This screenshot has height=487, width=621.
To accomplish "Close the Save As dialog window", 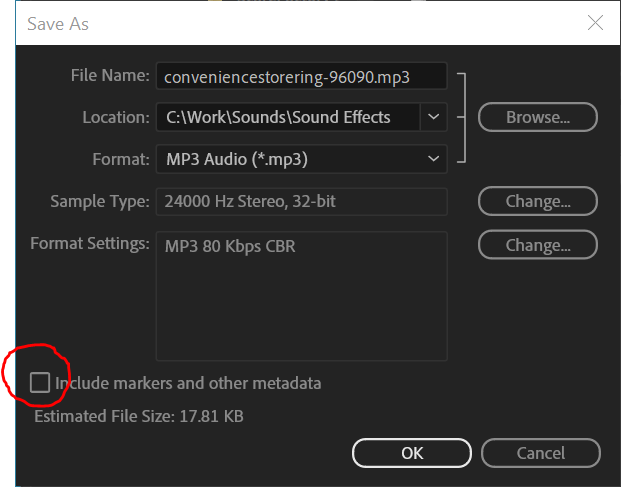I will pyautogui.click(x=595, y=23).
